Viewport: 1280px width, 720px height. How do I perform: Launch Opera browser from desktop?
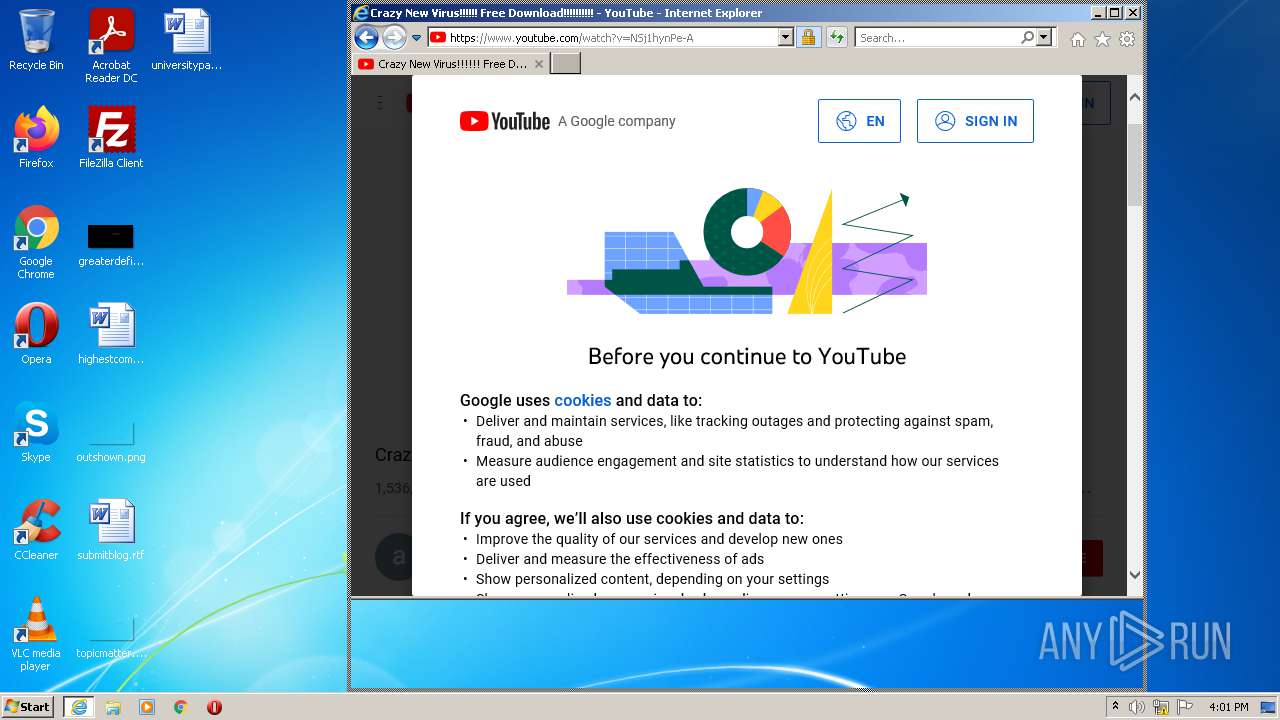(x=36, y=334)
